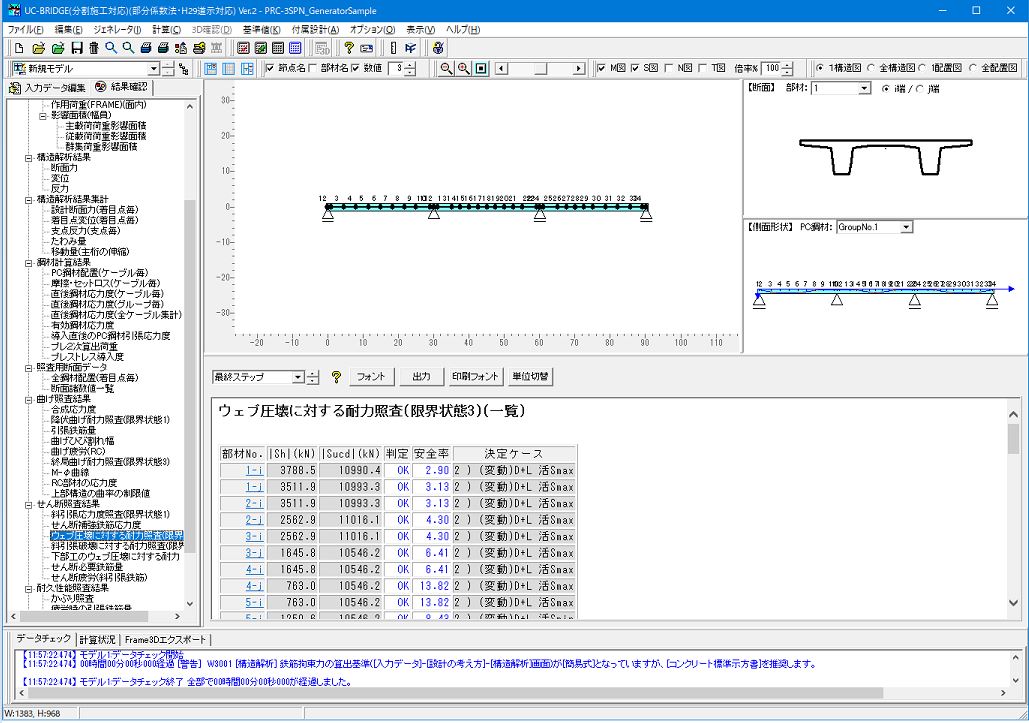This screenshot has width=1029, height=723.
Task: Open the 新規モデル model dropdown
Action: (x=153, y=69)
